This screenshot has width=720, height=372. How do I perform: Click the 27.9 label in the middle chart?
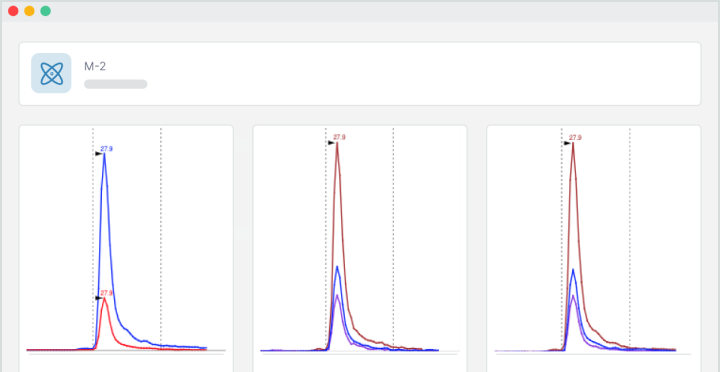tap(339, 137)
